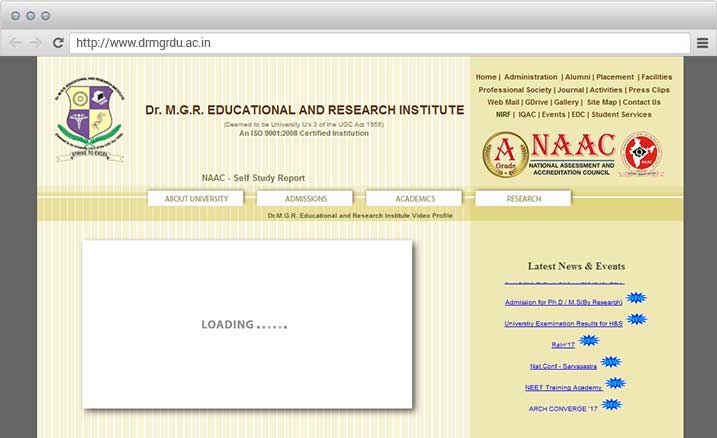Click the NAAC accreditation council logo
The image size is (717, 438).
tap(573, 154)
